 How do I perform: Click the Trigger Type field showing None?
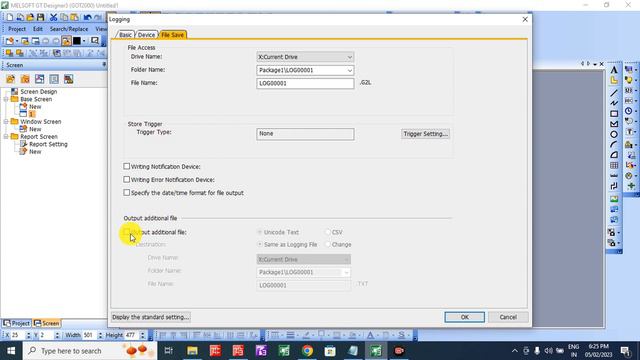point(305,134)
